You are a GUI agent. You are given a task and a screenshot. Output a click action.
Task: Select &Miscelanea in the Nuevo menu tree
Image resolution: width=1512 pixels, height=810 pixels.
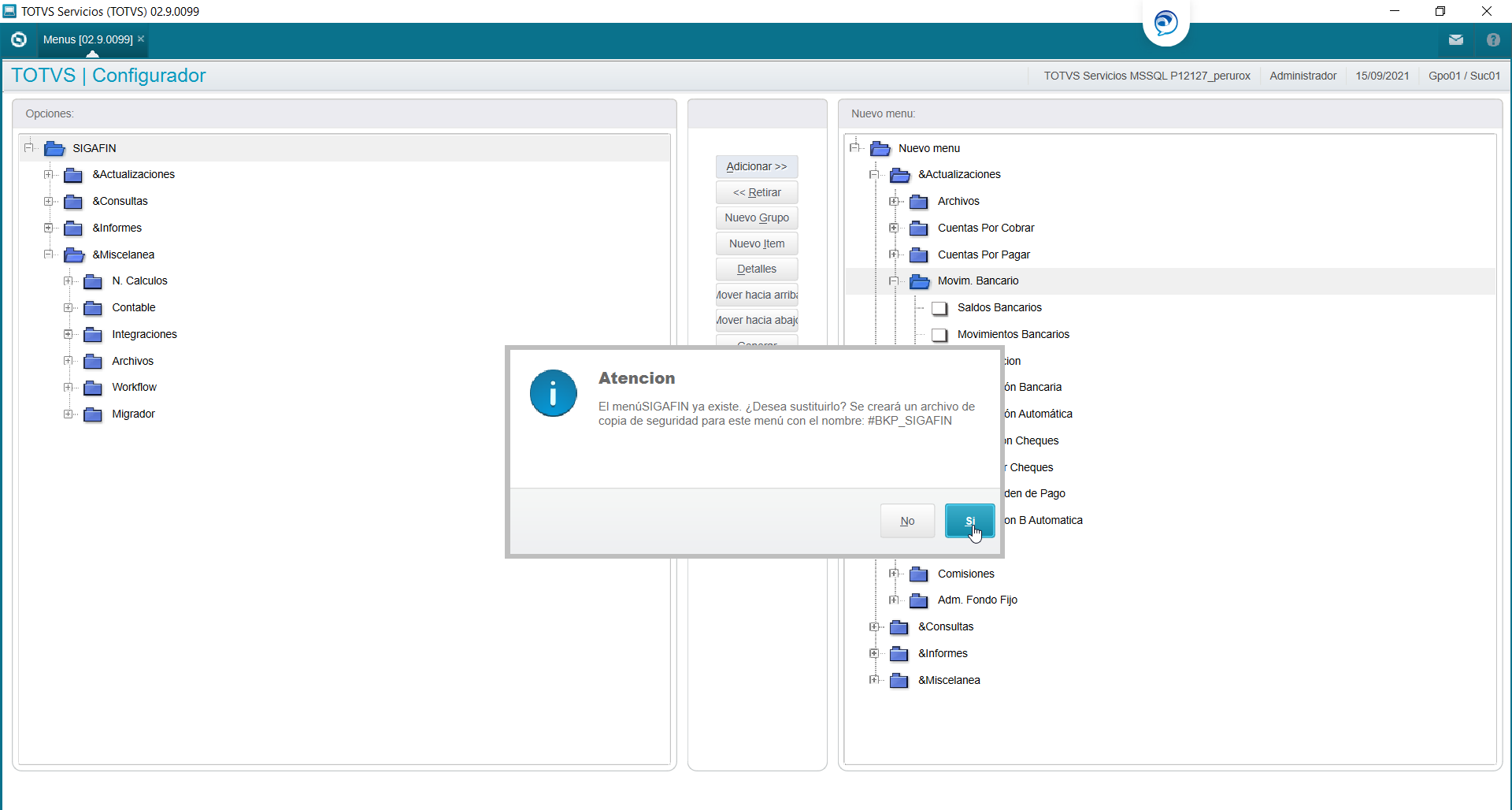(949, 680)
